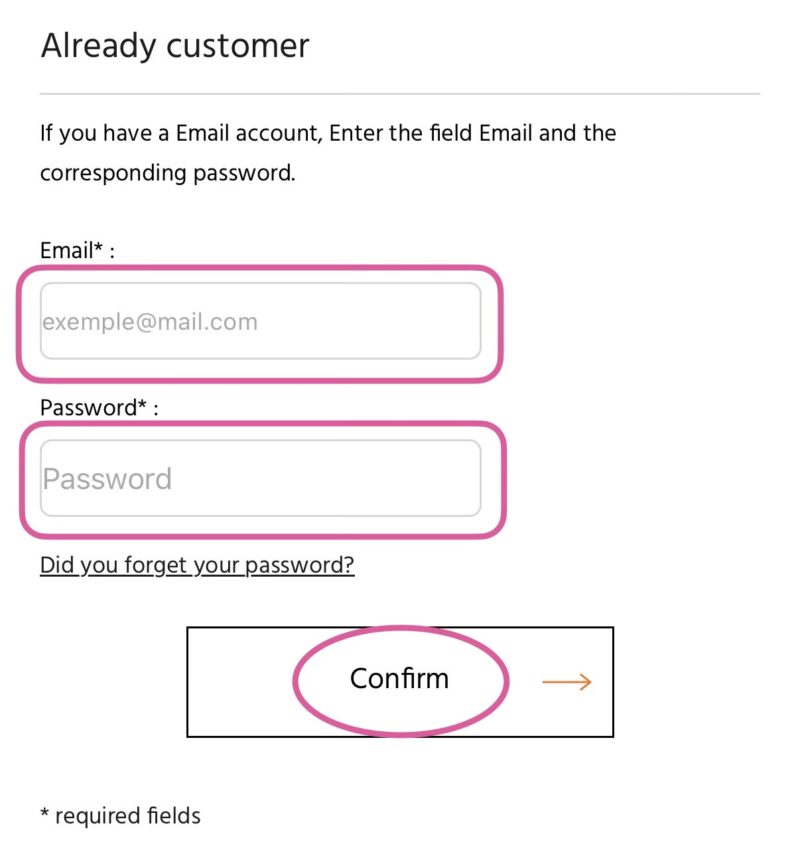Click the instruction paragraph about Email account
Viewport: 800px width, 856px height.
[328, 153]
